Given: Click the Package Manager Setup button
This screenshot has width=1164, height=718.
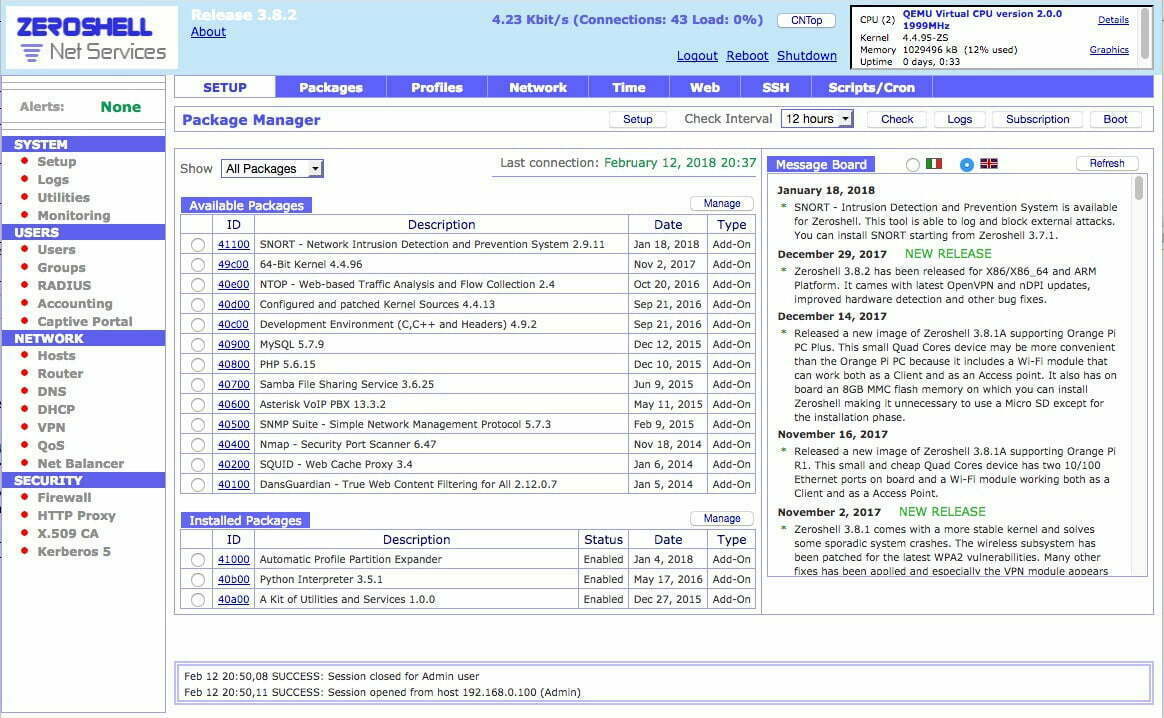Looking at the screenshot, I should pyautogui.click(x=637, y=119).
